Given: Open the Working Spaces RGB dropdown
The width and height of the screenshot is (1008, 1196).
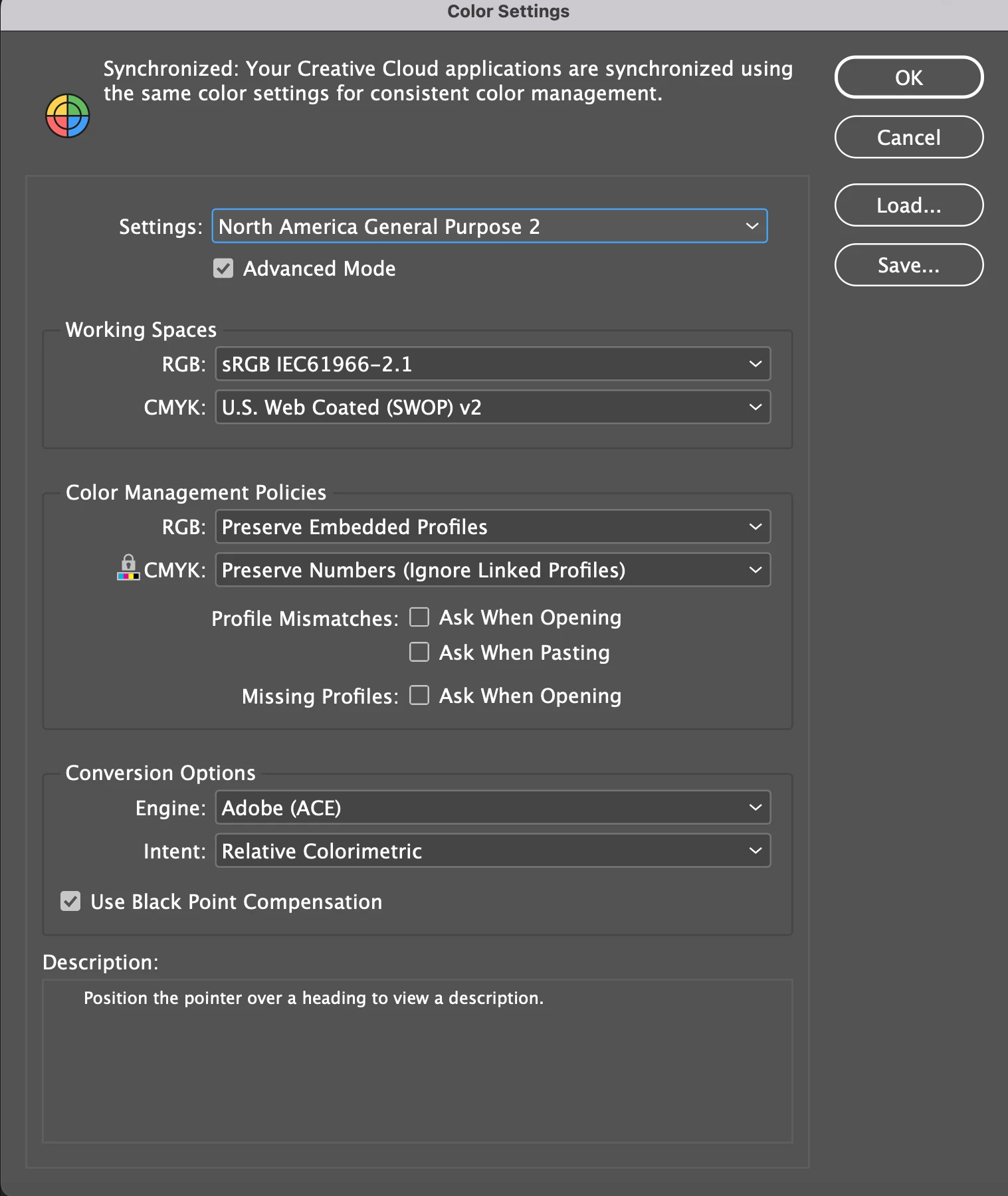Looking at the screenshot, I should 493,363.
